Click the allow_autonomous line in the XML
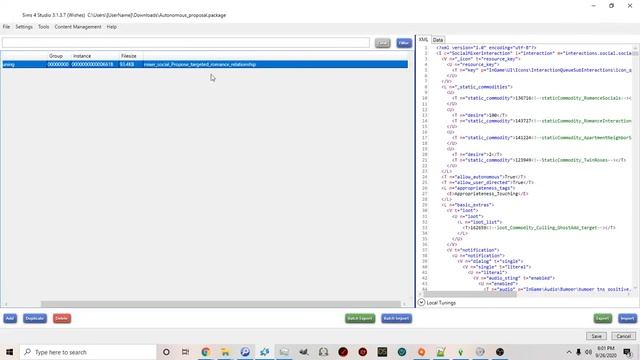This screenshot has height=360, width=640. point(484,177)
